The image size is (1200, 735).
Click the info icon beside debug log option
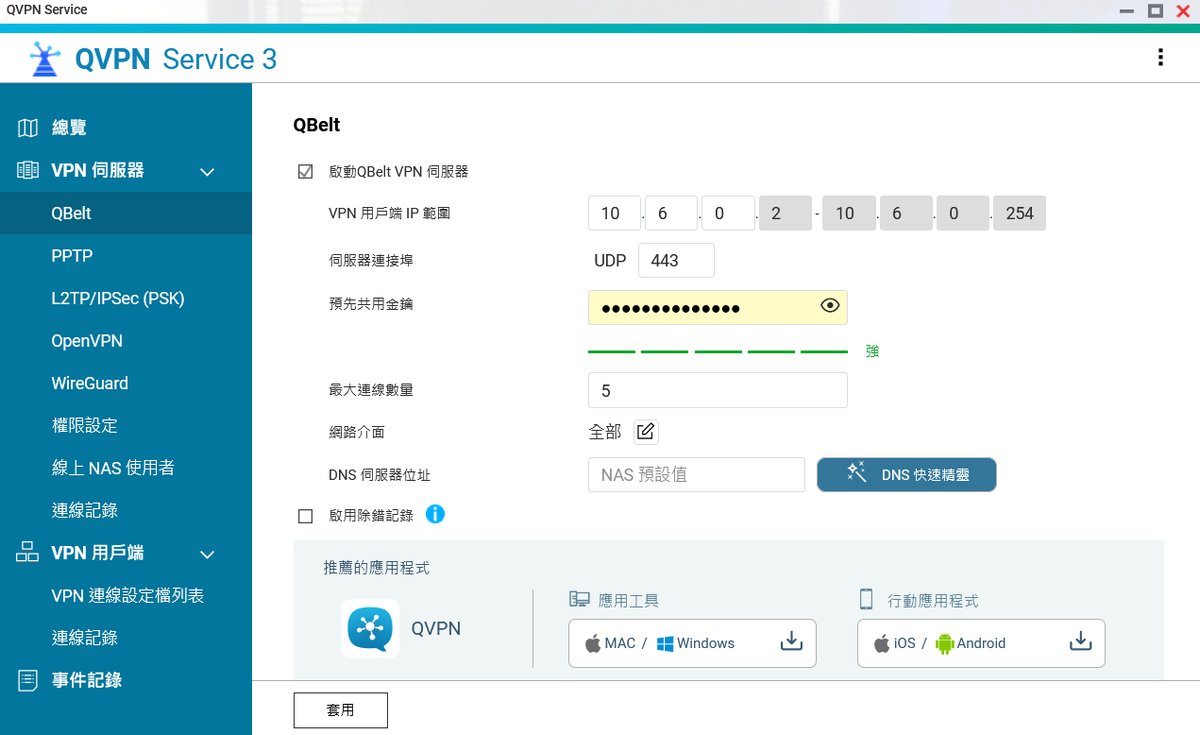click(435, 514)
